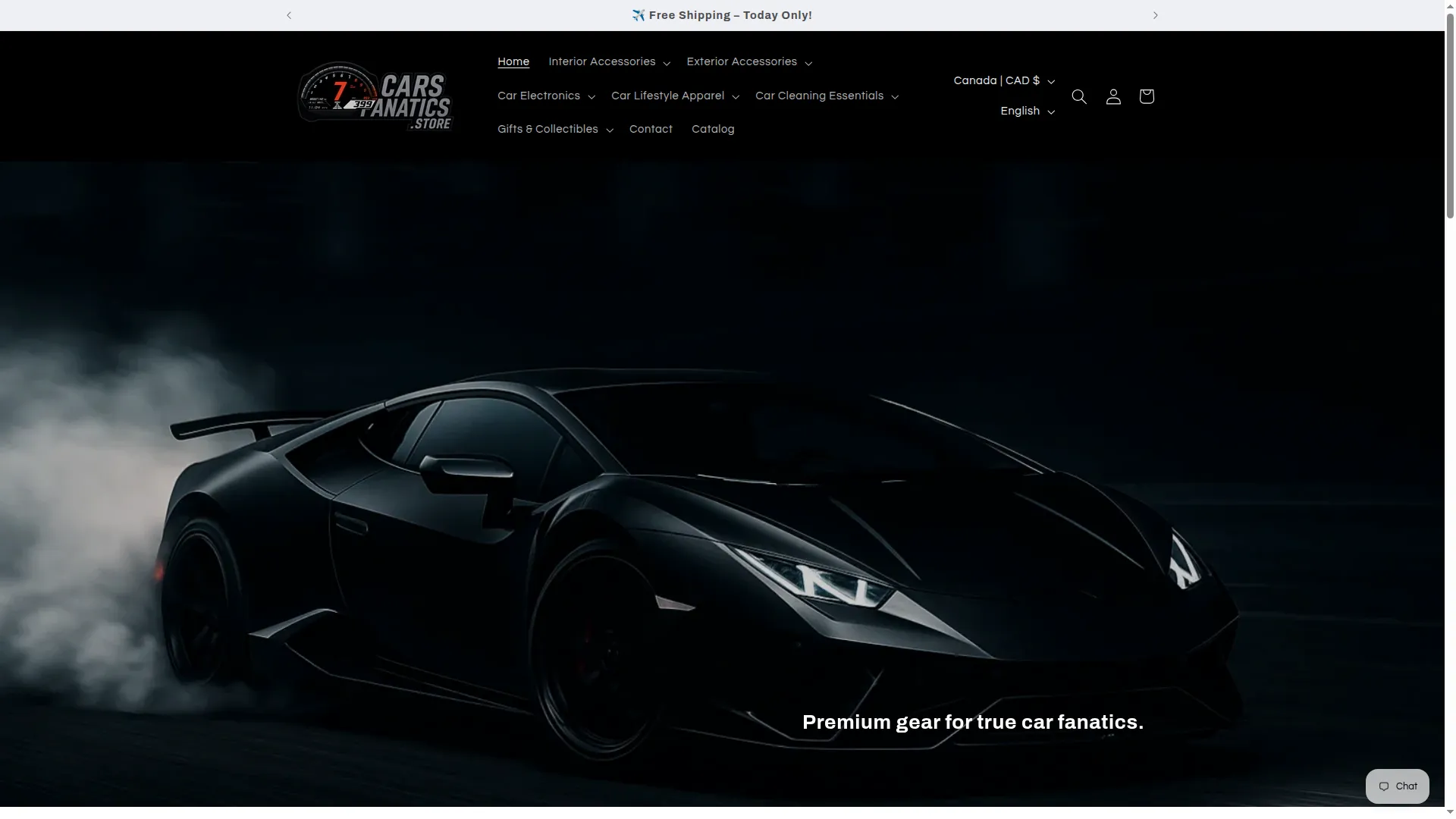This screenshot has width=1456, height=819.
Task: Open the shopping cart icon
Action: tap(1147, 96)
